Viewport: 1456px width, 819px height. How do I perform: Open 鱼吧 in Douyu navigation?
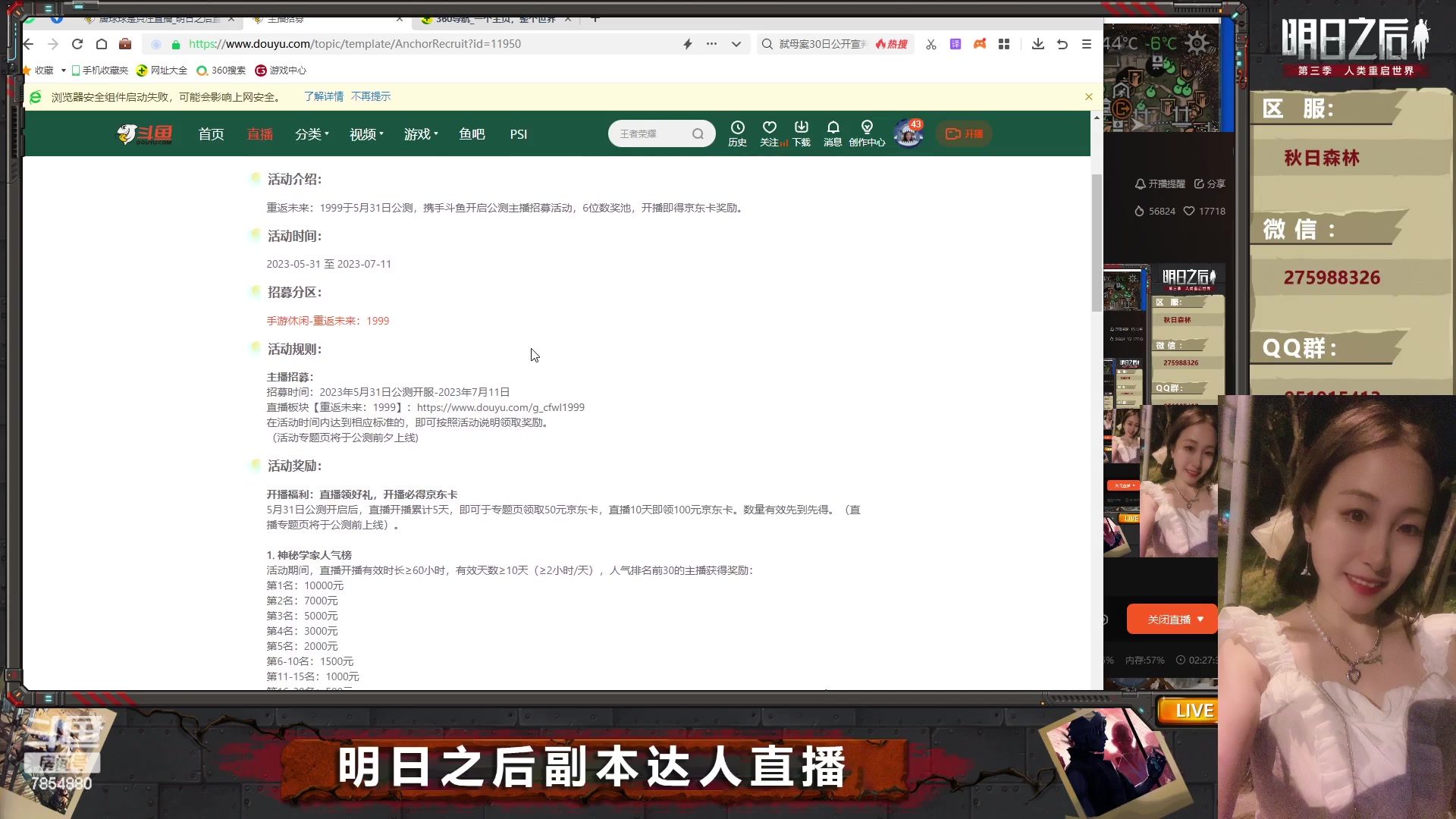point(472,134)
